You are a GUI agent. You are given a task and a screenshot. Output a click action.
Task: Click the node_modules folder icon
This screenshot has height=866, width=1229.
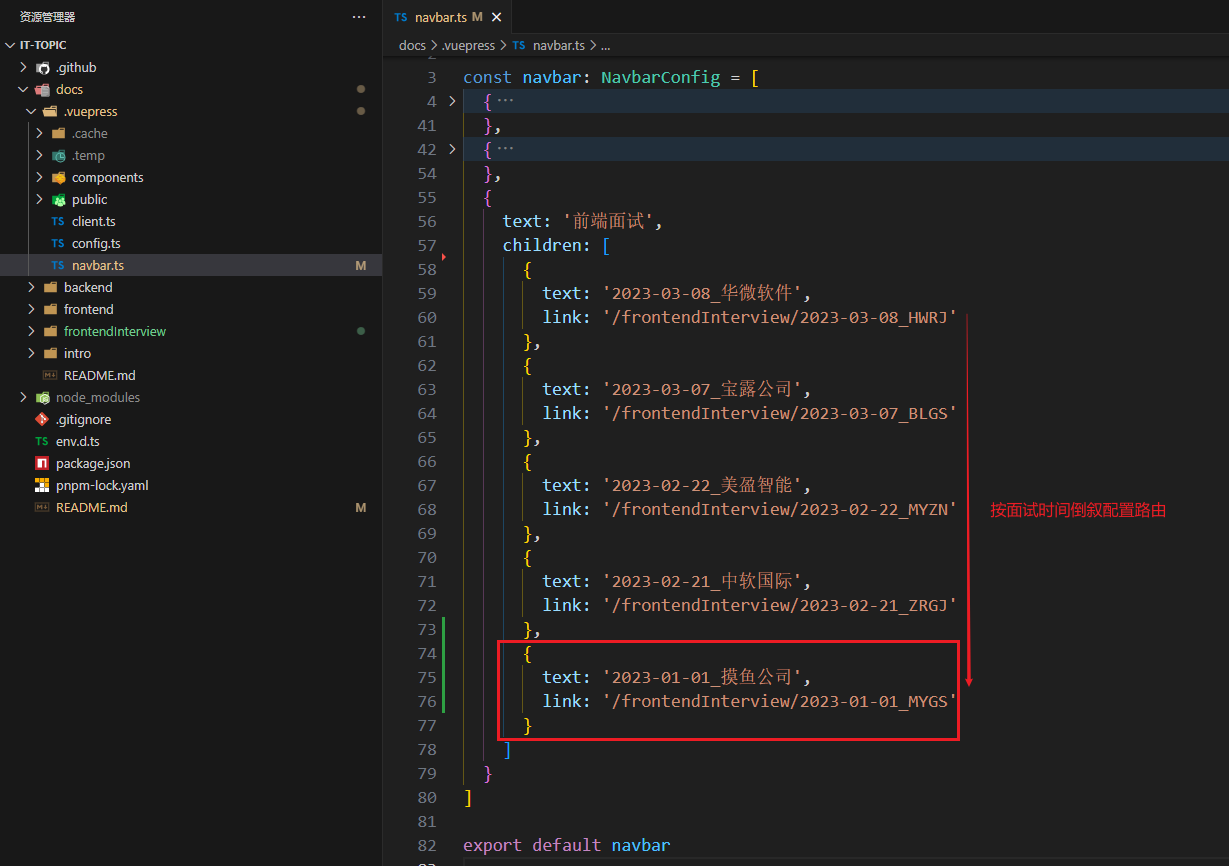(x=42, y=398)
